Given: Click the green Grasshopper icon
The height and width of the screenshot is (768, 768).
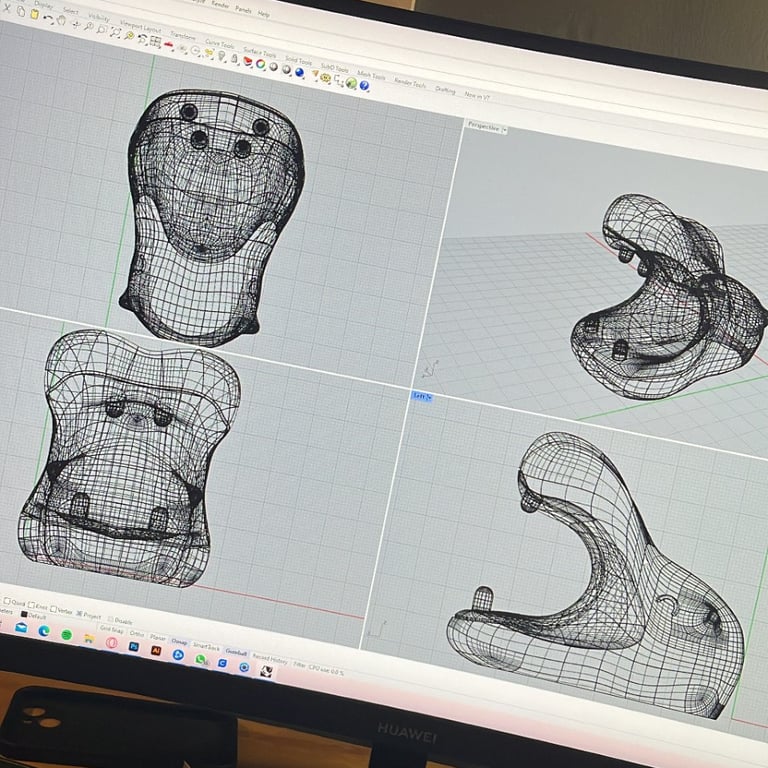Looking at the screenshot, I should 351,83.
